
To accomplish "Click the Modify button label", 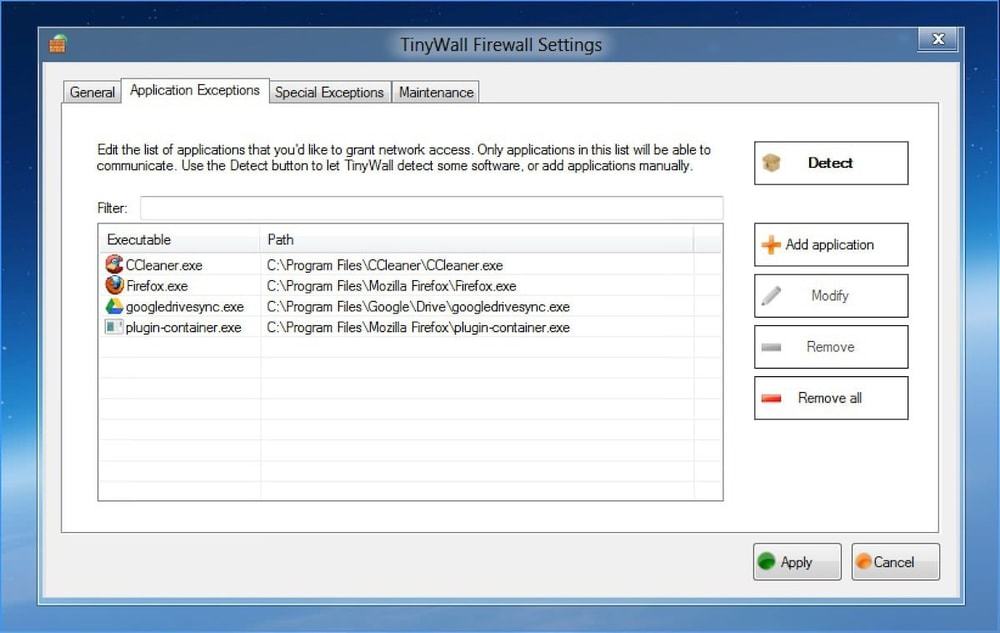I will [830, 296].
